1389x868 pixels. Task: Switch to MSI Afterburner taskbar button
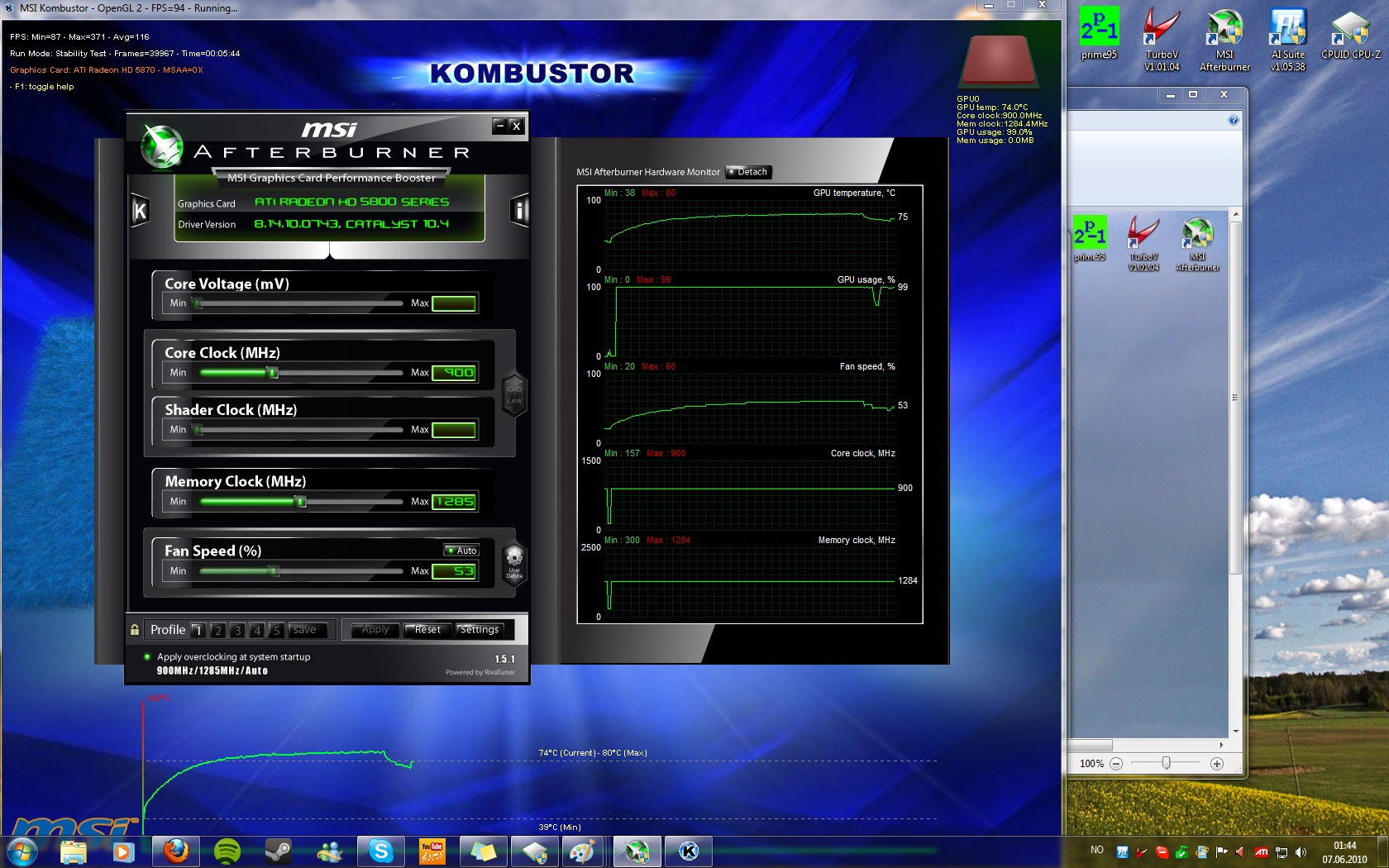637,851
